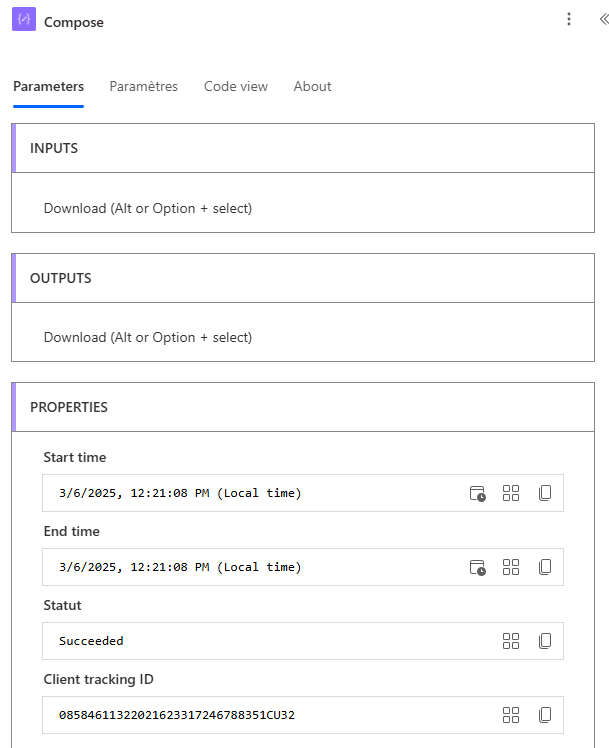Copy the Client tracking ID value
Viewport: 609px width, 748px height.
(x=545, y=715)
